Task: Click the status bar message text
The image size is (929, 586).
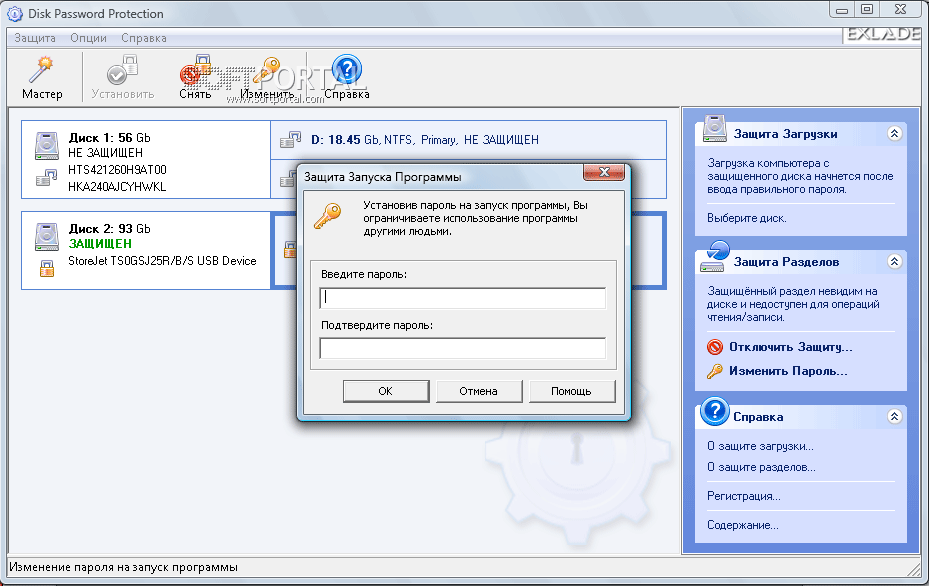Action: (x=123, y=567)
